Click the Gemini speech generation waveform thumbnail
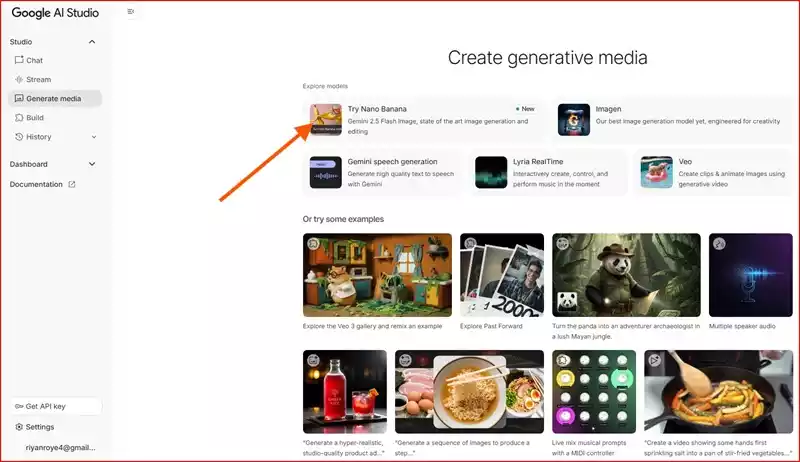This screenshot has height=462, width=800. click(326, 172)
